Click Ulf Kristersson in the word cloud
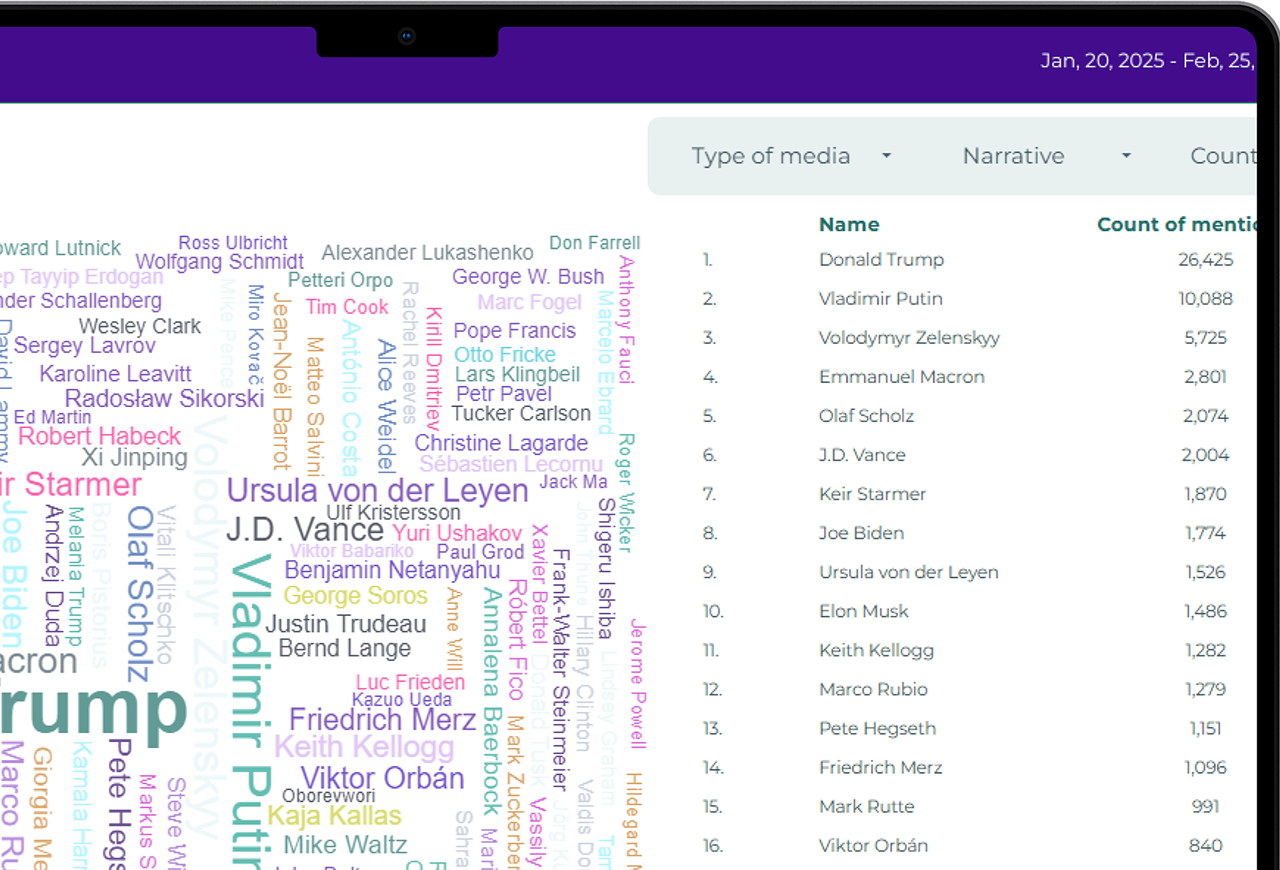This screenshot has width=1280, height=870. 393,513
